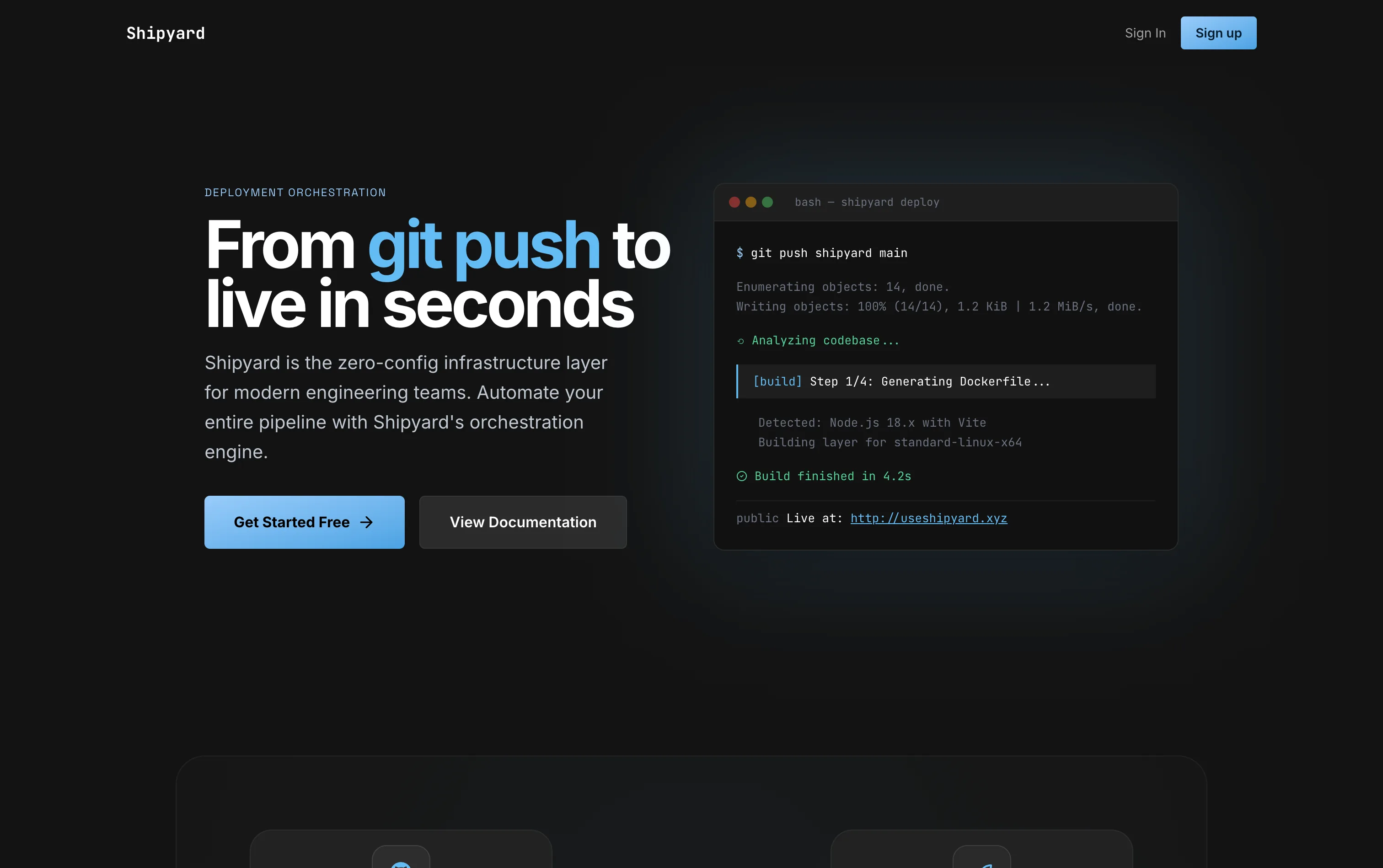Viewport: 1383px width, 868px height.
Task: Click 'Analyzing codebase...' text
Action: 826,340
